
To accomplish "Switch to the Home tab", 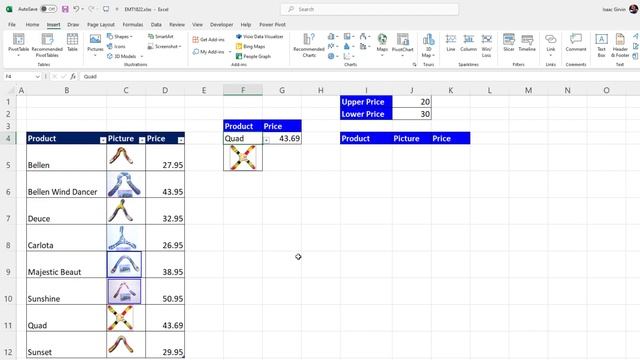I will coord(32,24).
